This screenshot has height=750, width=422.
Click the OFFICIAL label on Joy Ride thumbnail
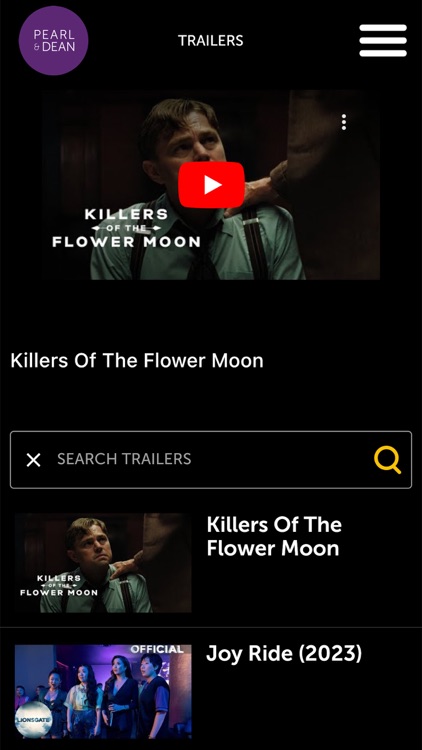(157, 649)
